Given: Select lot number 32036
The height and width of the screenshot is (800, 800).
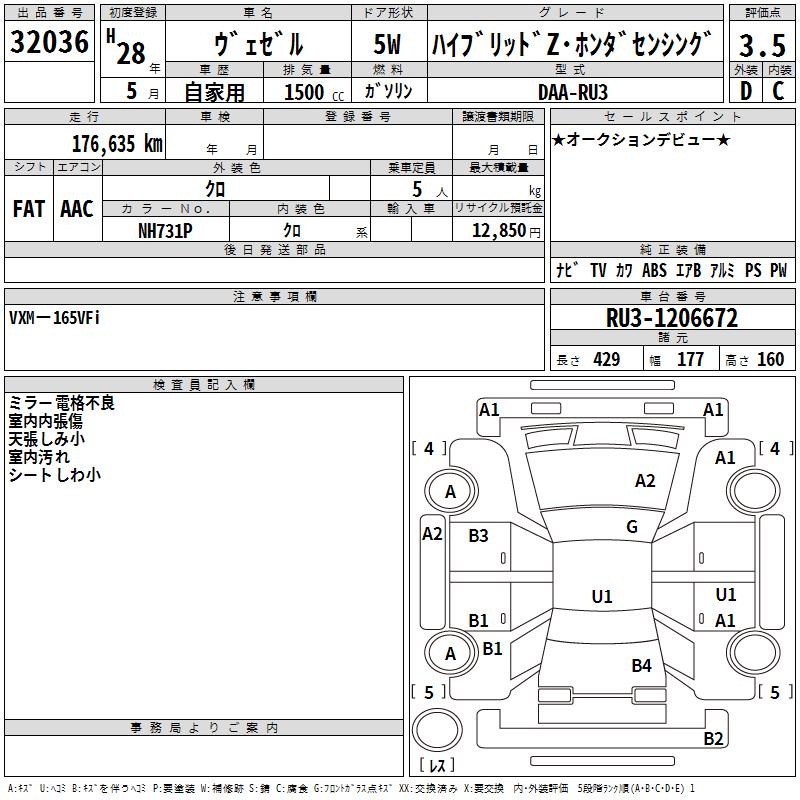Looking at the screenshot, I should click(49, 42).
